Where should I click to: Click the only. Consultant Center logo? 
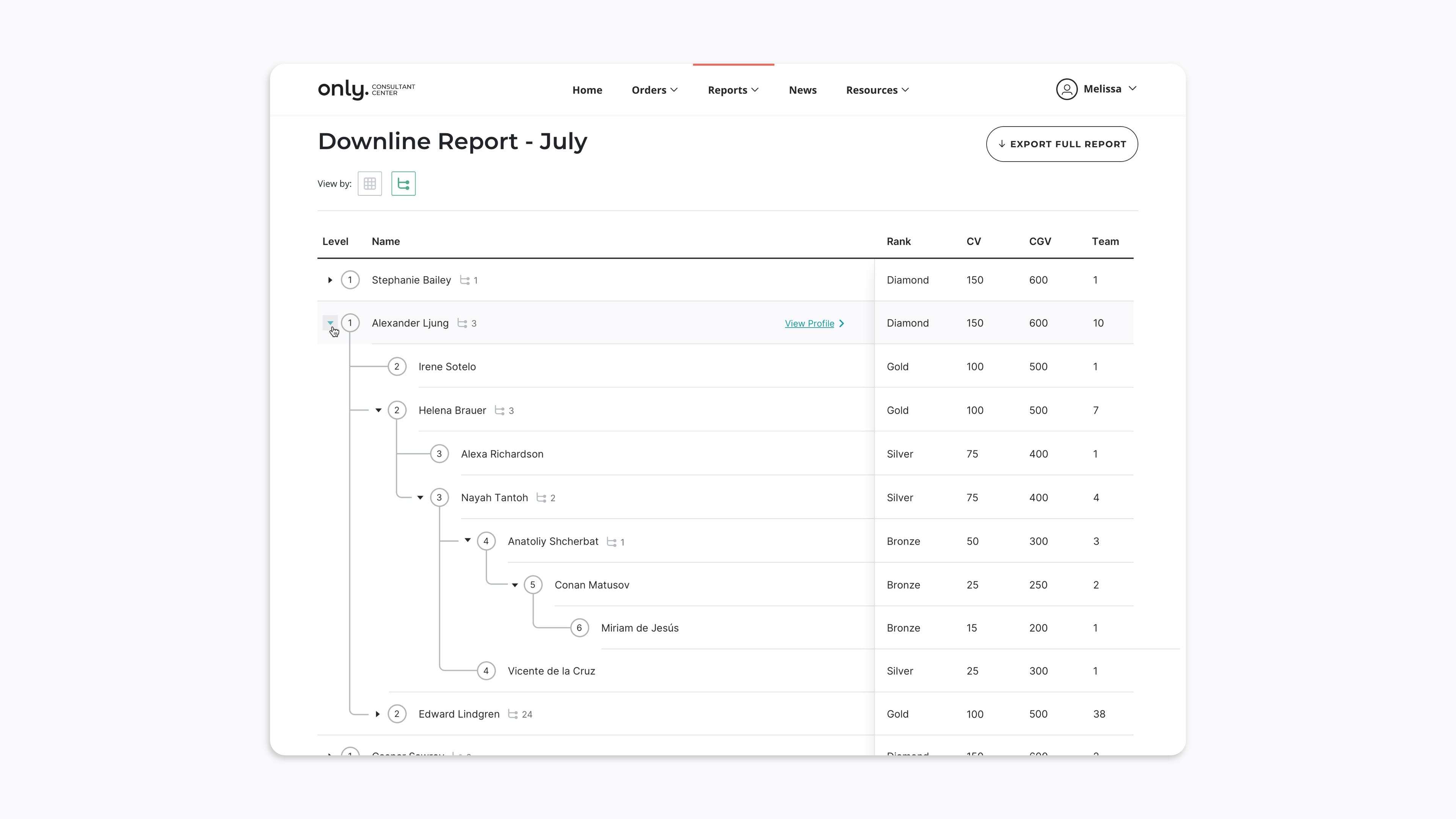click(x=366, y=89)
